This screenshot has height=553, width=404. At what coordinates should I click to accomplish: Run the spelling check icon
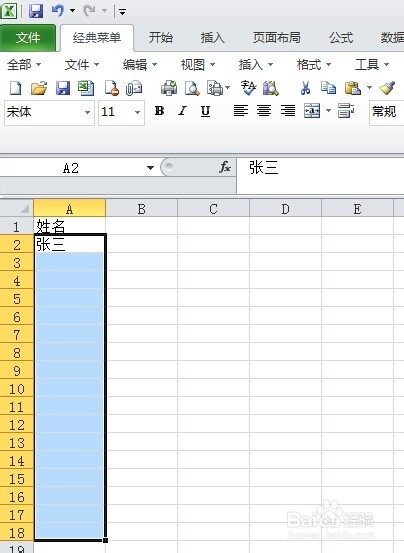(x=249, y=88)
